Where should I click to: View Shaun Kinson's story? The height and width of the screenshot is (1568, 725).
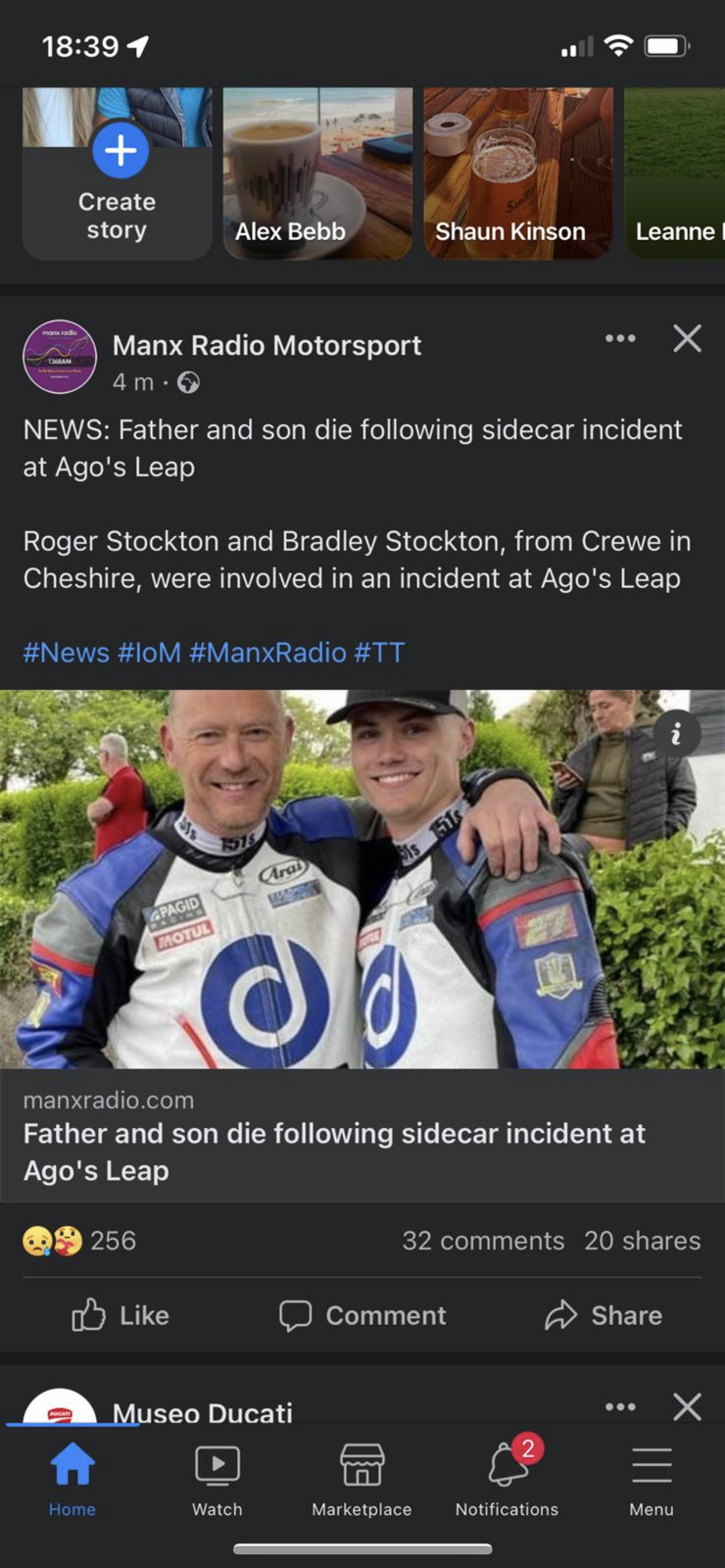click(x=517, y=174)
